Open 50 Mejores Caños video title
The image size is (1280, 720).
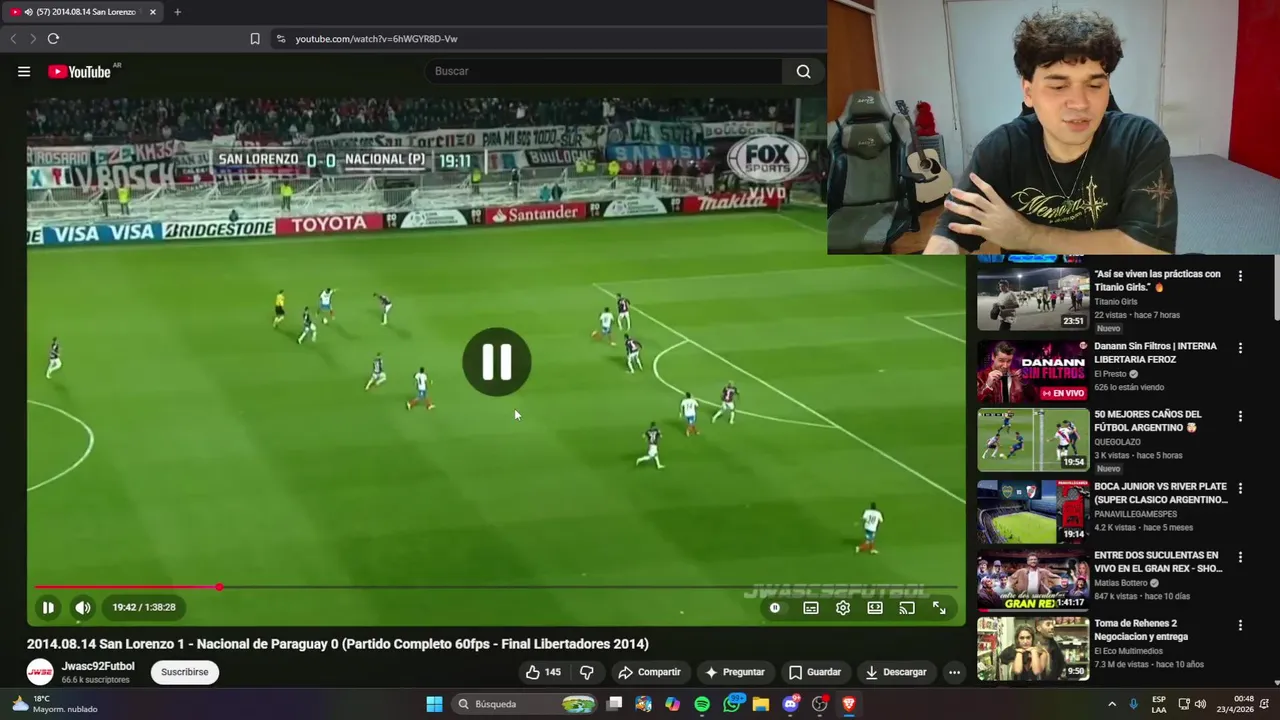coord(1148,421)
